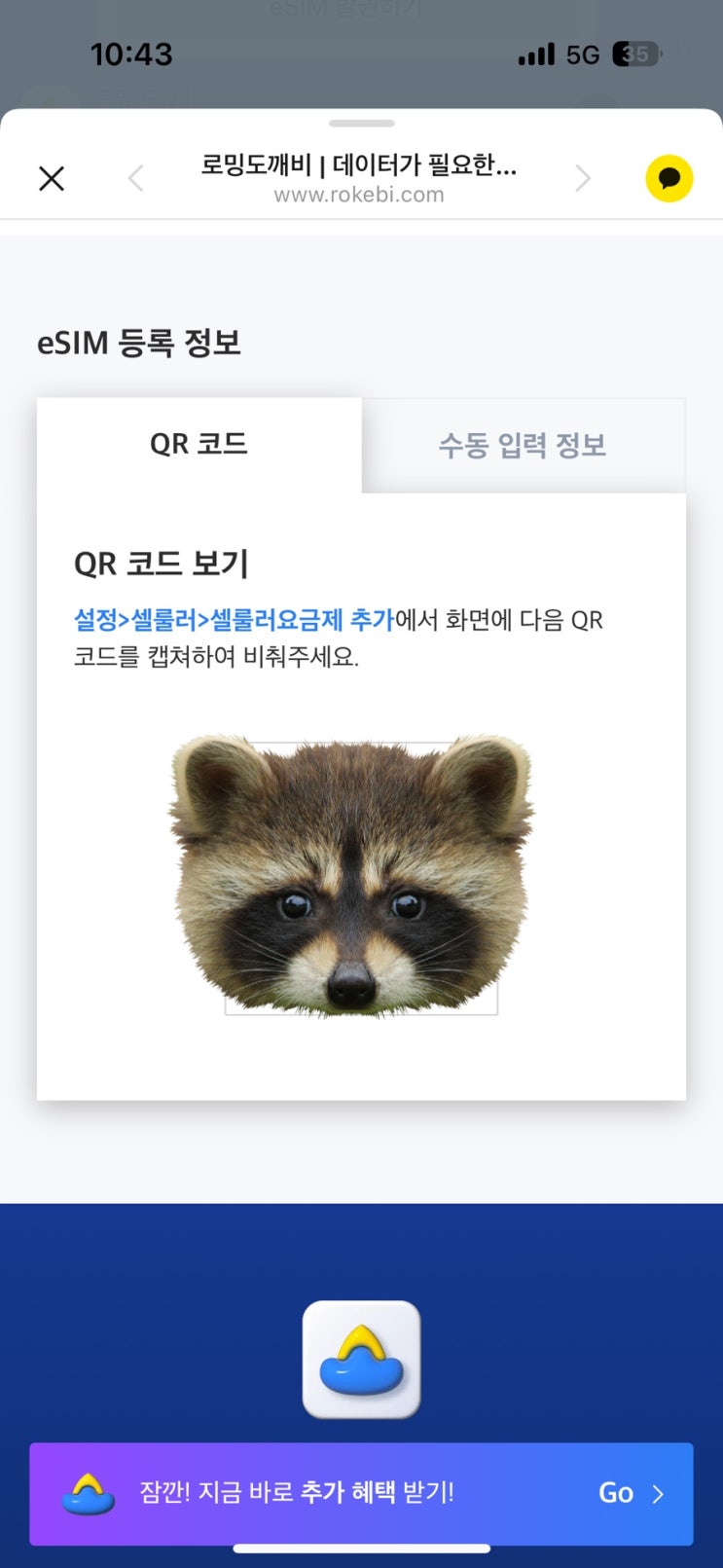Close the in-app browser with X
The height and width of the screenshot is (1568, 723).
[x=52, y=178]
